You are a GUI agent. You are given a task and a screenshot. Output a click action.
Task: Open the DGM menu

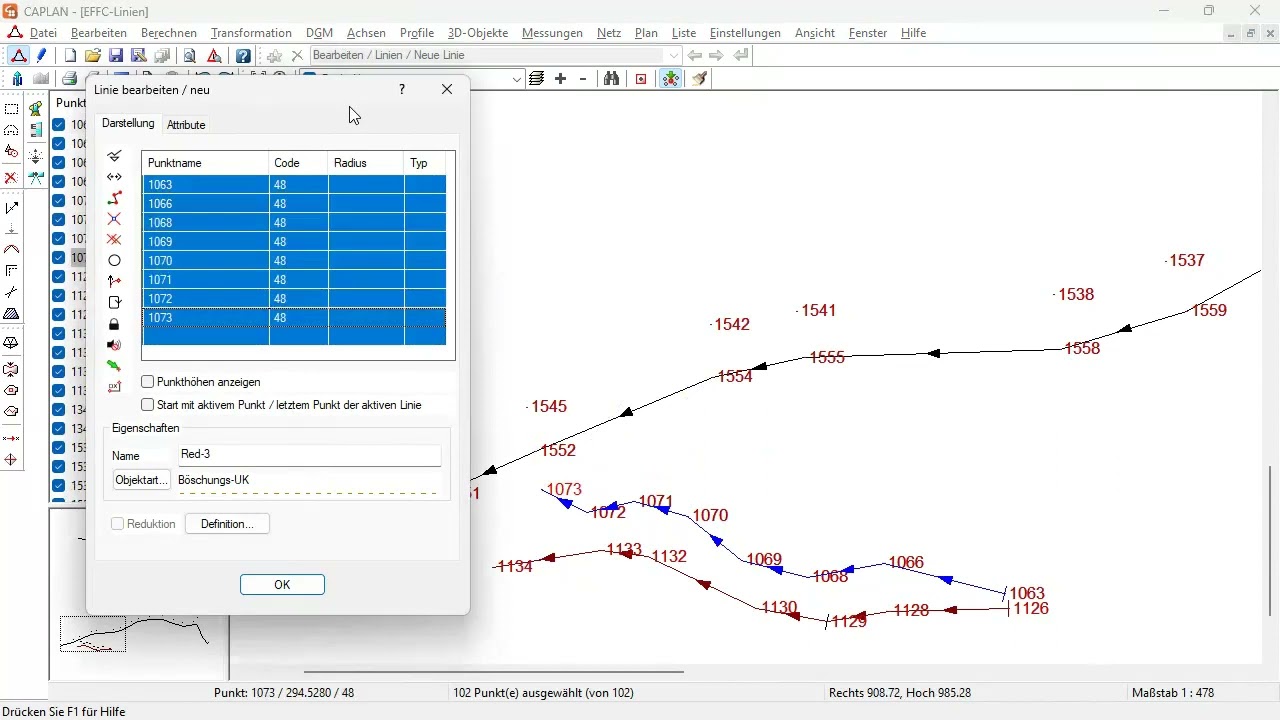(x=319, y=33)
